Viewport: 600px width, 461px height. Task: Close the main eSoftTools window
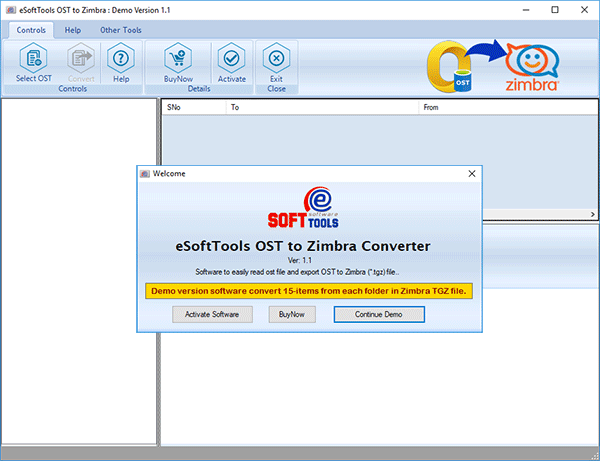584,10
